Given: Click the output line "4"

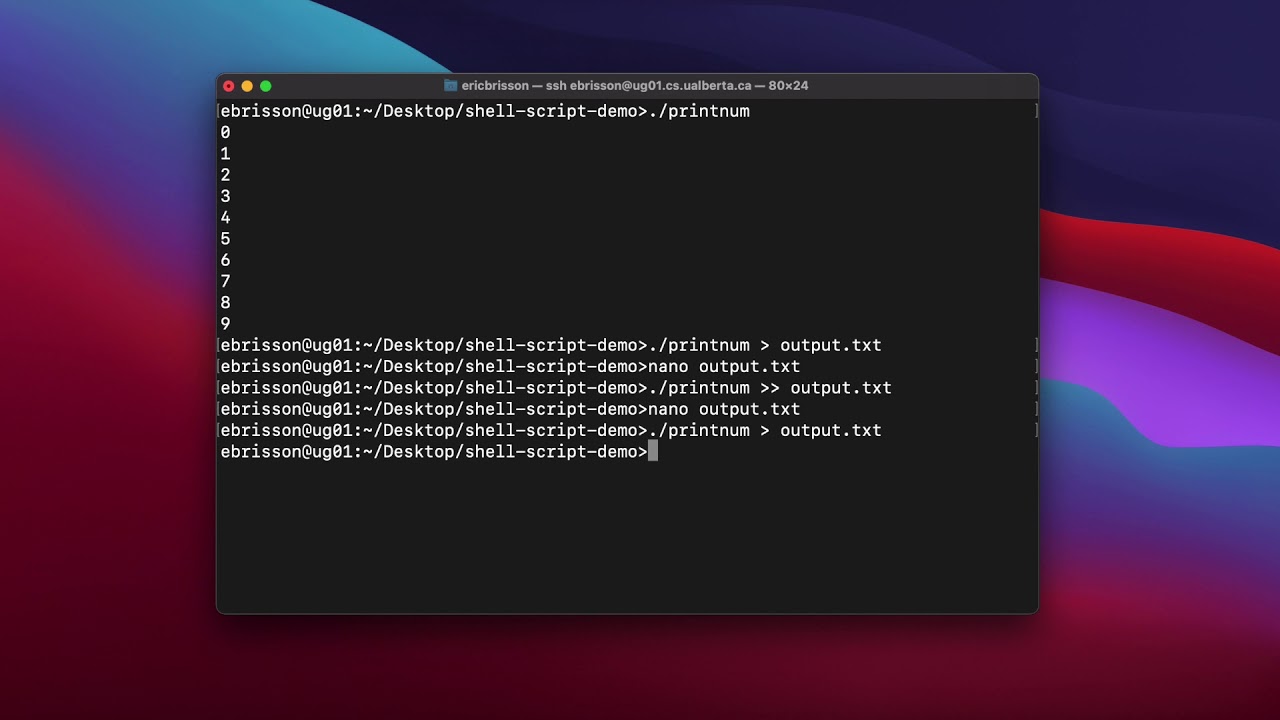Looking at the screenshot, I should (x=225, y=218).
